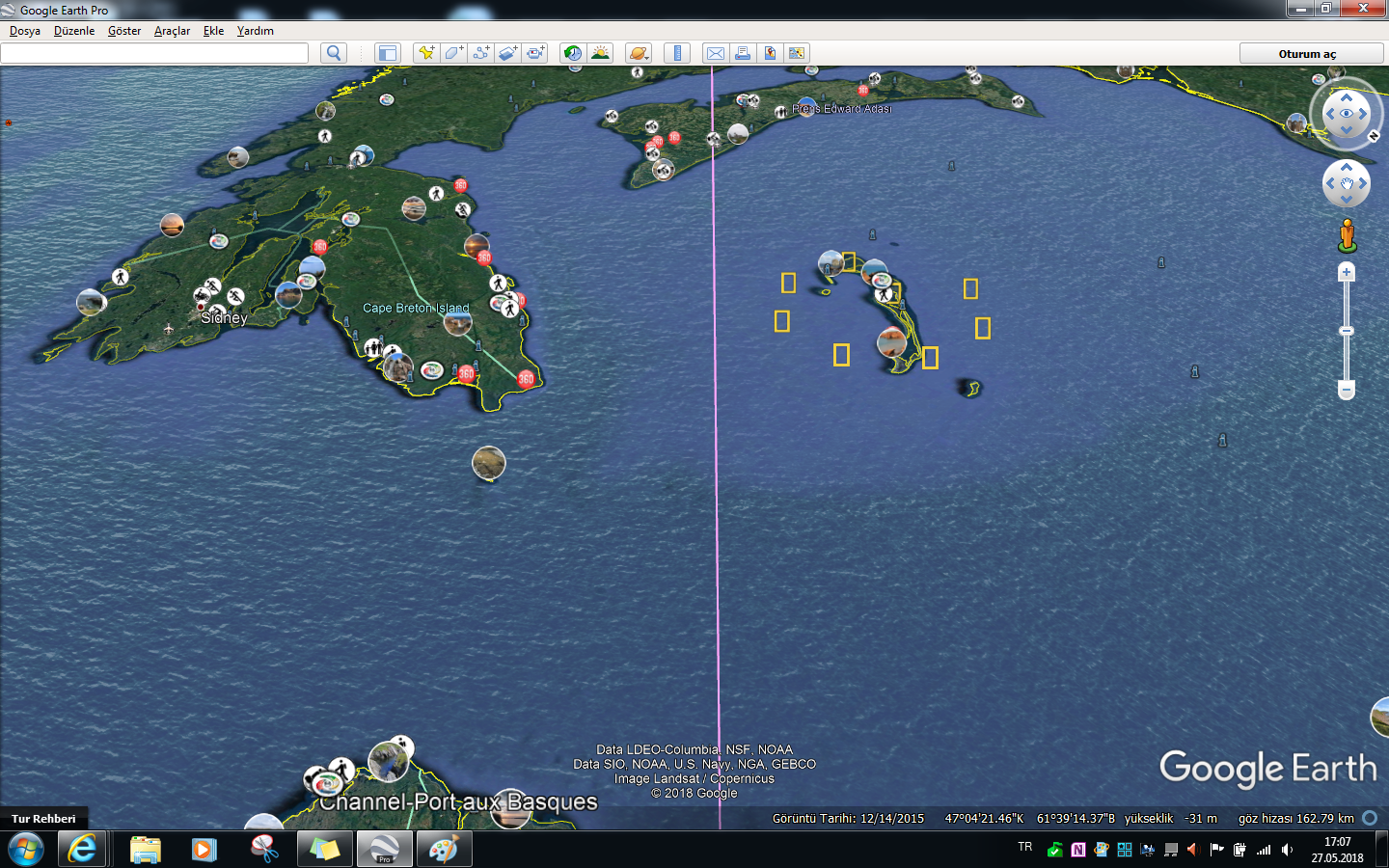The image size is (1389, 868).
Task: Select the Add Path tool
Action: pos(480,53)
